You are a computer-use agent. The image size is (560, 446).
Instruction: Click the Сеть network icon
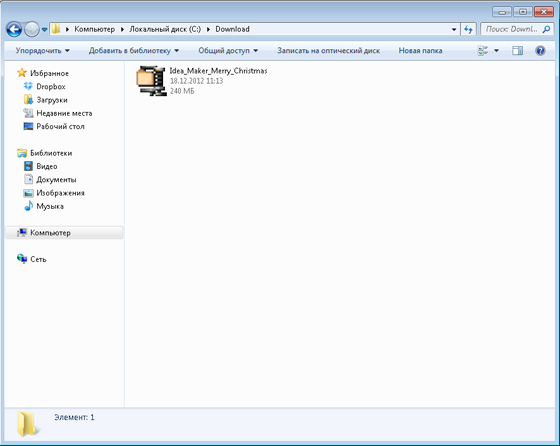click(x=22, y=259)
